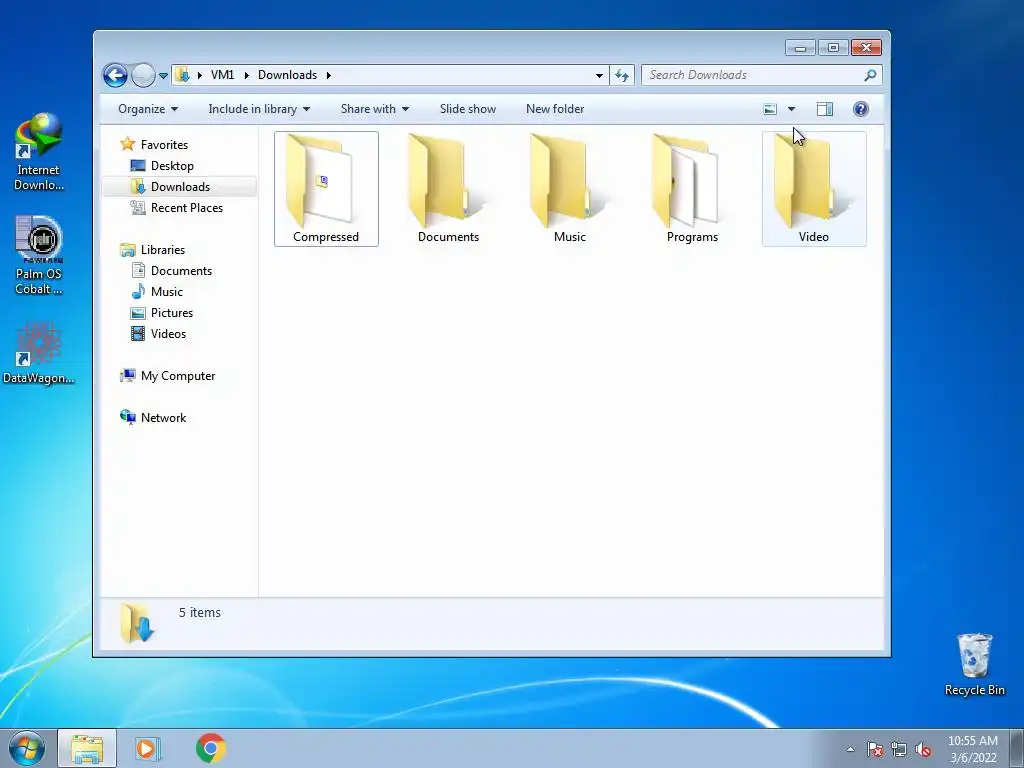Open the Action Center flag icon
1024x768 pixels.
(875, 749)
